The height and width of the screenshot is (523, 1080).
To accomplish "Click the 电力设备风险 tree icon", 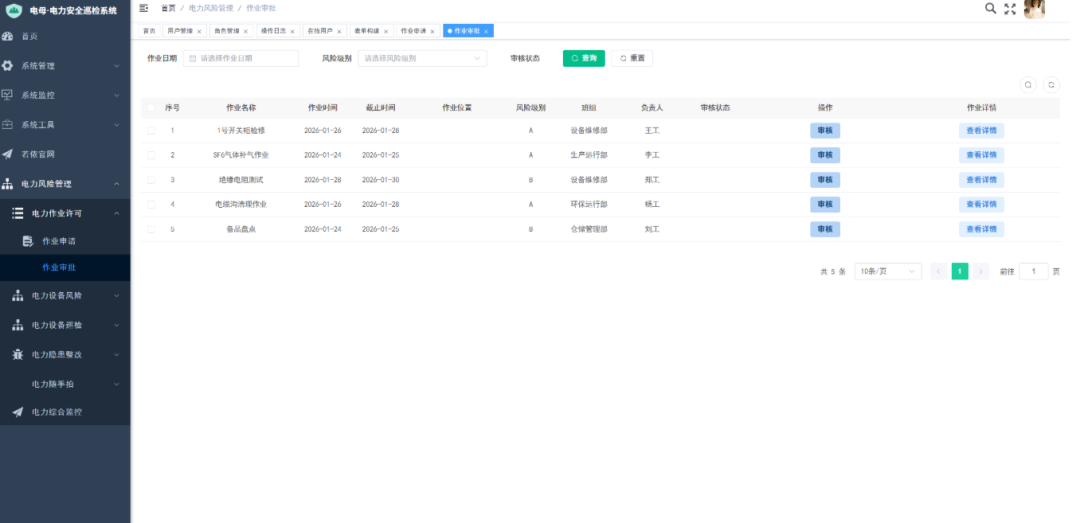I will click(x=18, y=296).
